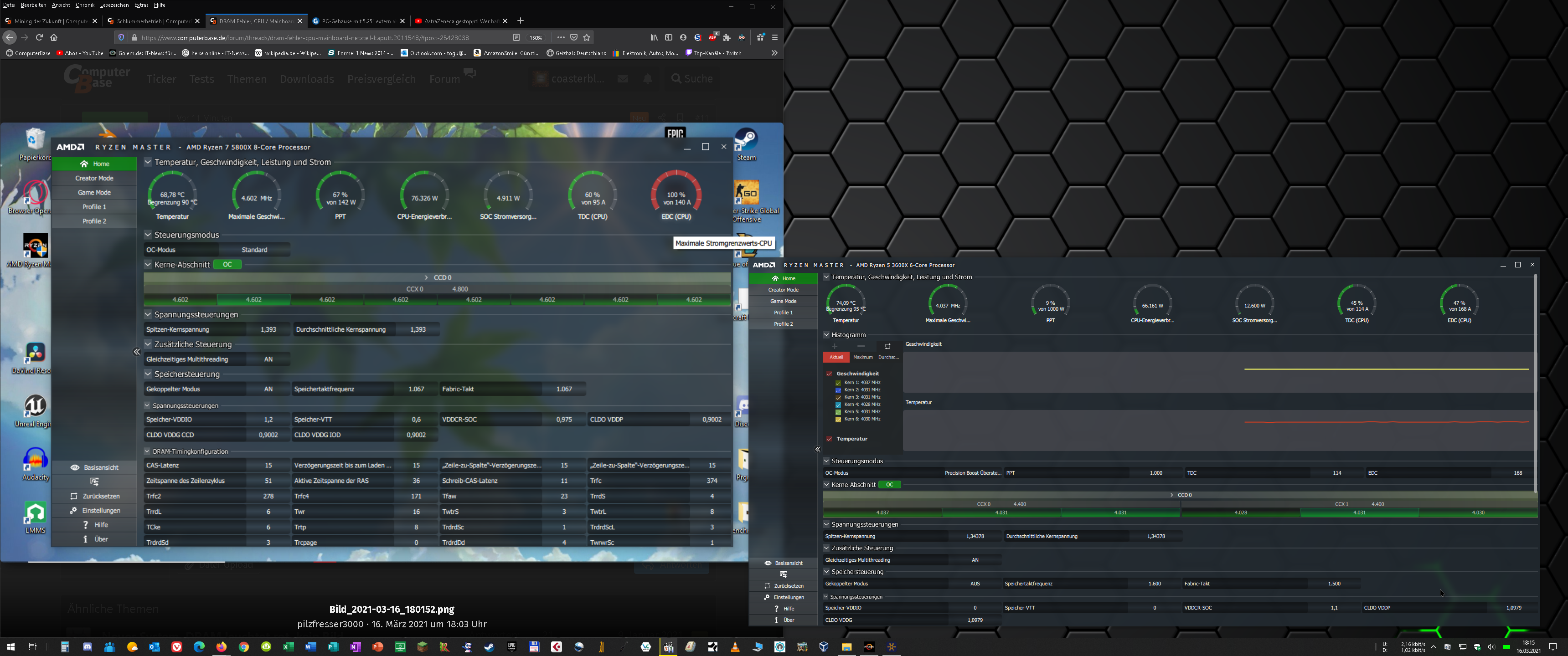Viewport: 1568px width, 656px height.
Task: Click Game Mode in 3600X sidebar
Action: pos(783,301)
